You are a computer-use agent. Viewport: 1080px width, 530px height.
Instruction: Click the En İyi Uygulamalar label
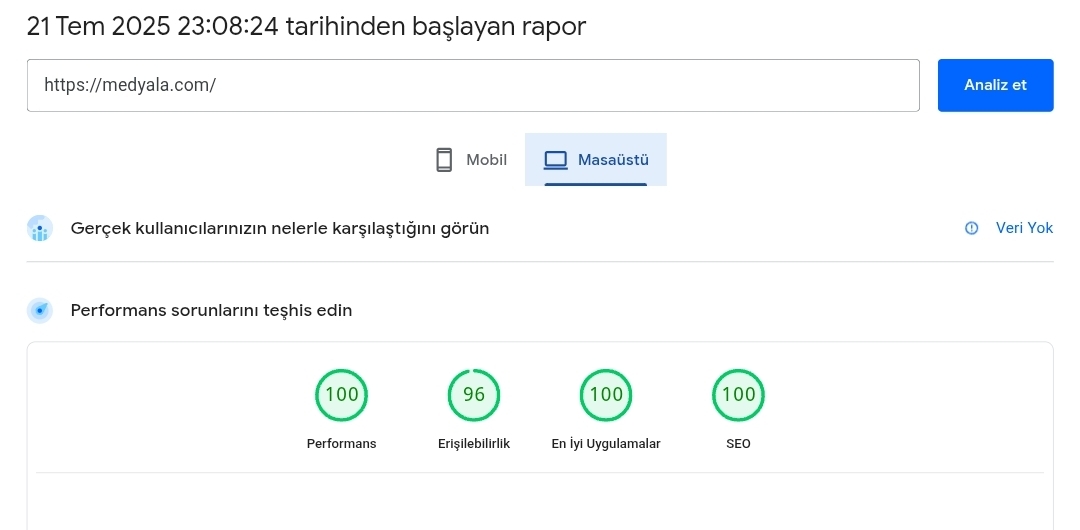point(606,444)
